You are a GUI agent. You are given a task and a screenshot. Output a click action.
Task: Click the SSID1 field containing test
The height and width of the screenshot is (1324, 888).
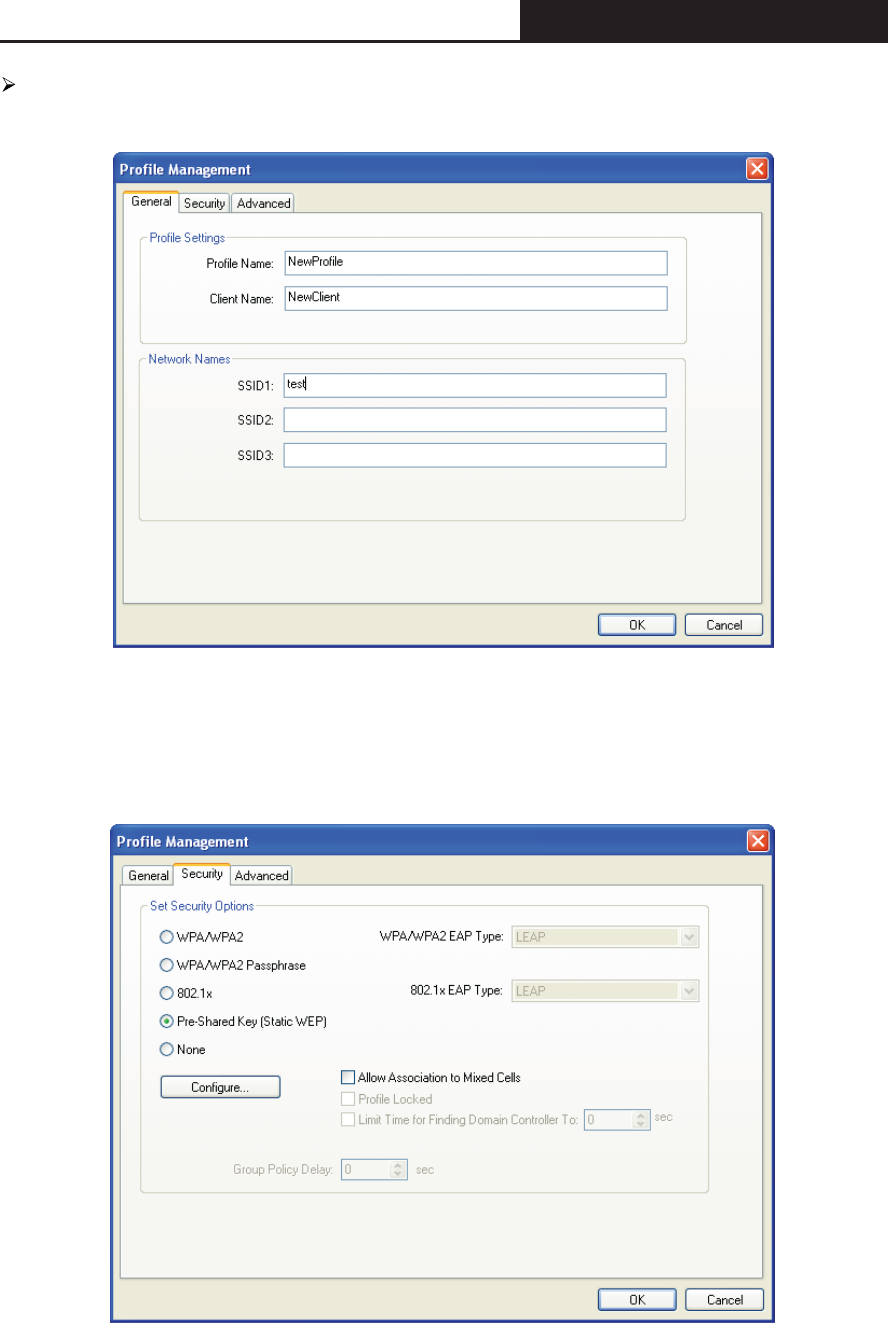tap(475, 385)
